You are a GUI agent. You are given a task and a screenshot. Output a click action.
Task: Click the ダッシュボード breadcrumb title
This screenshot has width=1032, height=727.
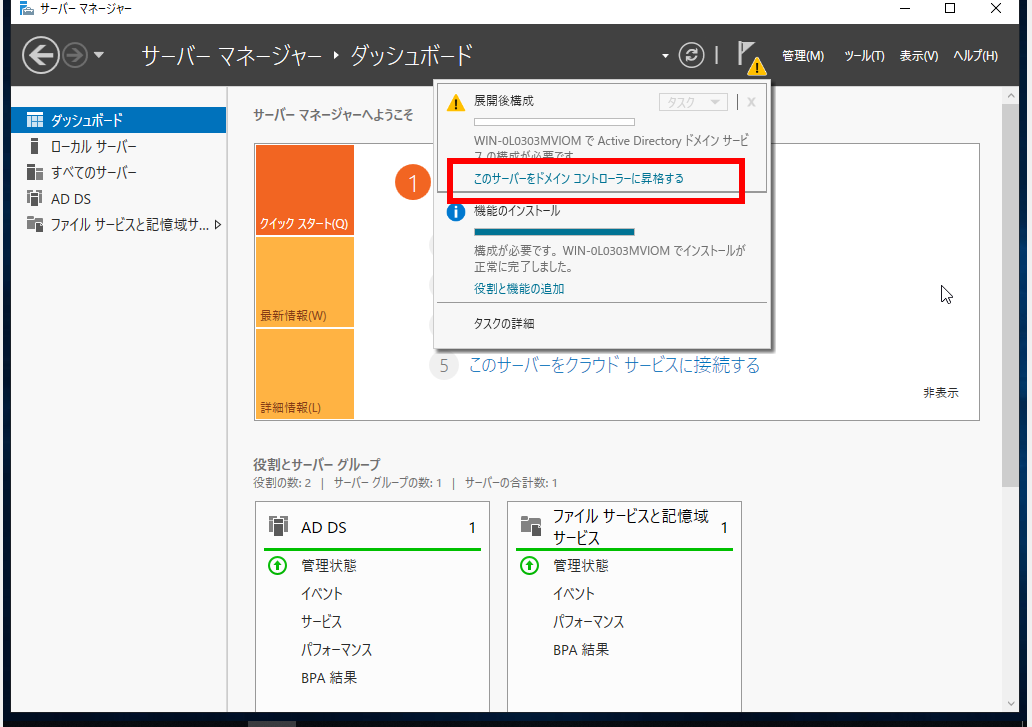[411, 55]
